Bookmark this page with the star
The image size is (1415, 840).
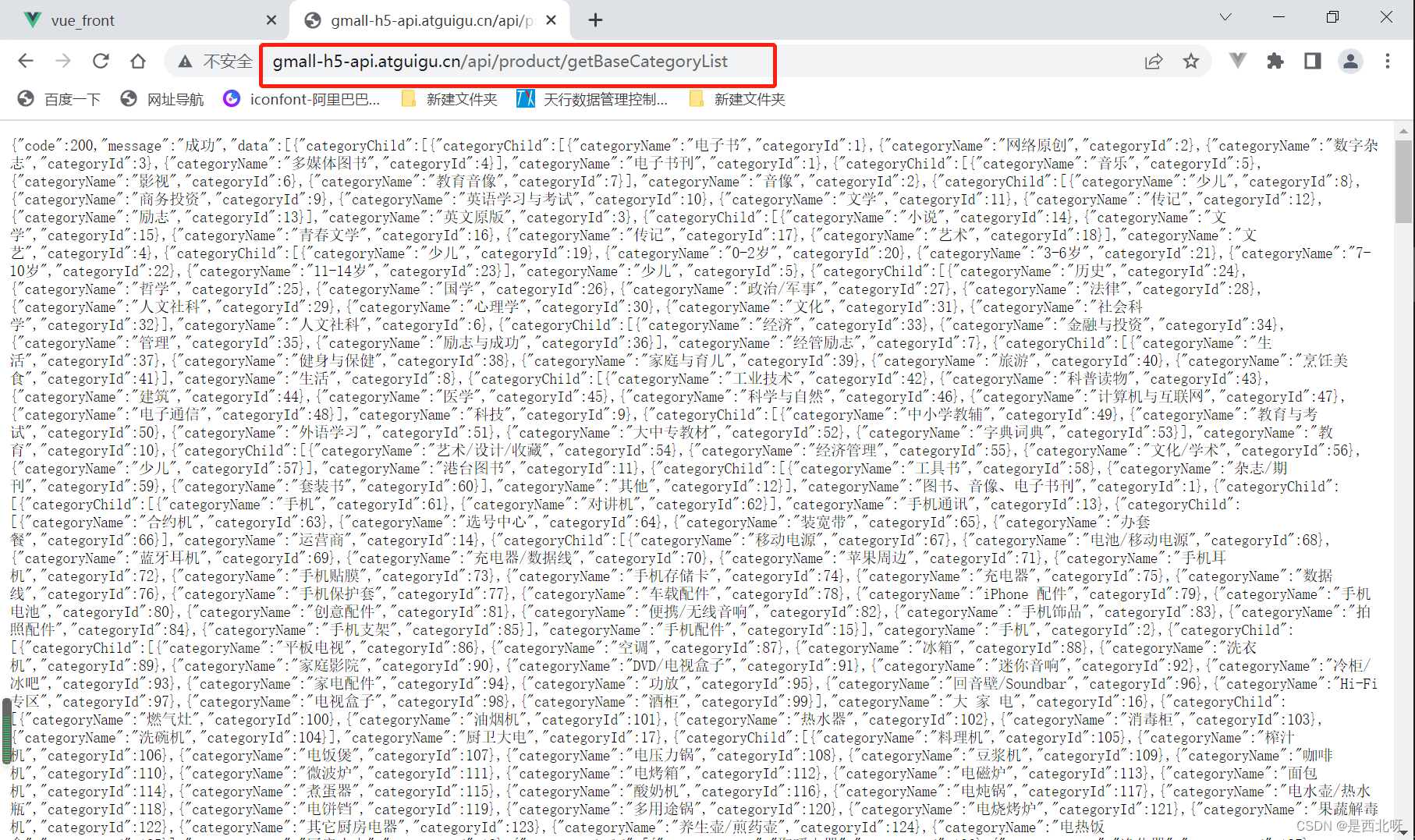point(1191,61)
